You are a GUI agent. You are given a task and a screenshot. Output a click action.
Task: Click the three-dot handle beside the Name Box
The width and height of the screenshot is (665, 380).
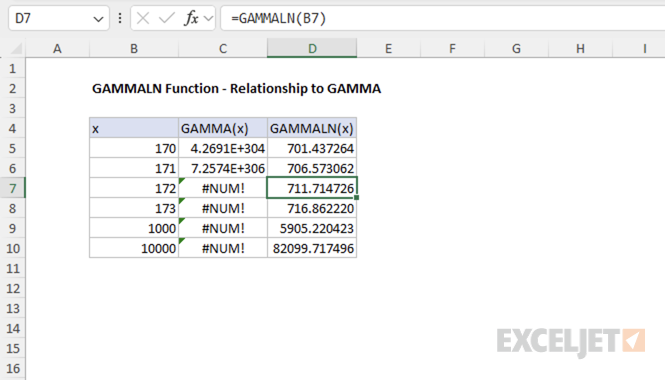[120, 18]
